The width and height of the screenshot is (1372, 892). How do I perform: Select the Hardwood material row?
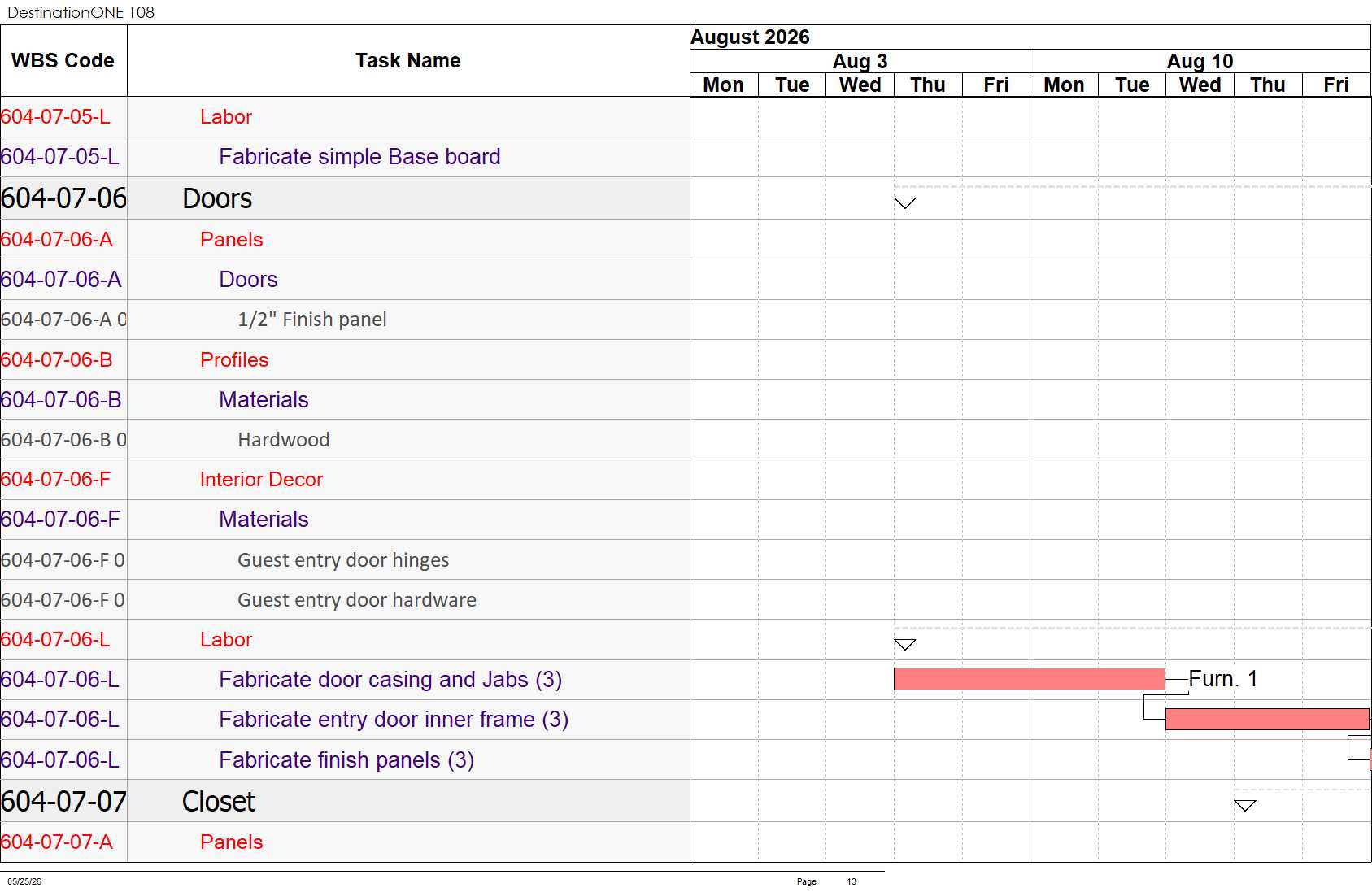(x=345, y=440)
